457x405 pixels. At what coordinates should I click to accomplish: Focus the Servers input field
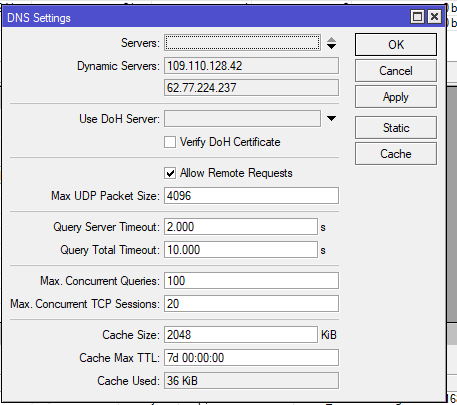coord(242,43)
